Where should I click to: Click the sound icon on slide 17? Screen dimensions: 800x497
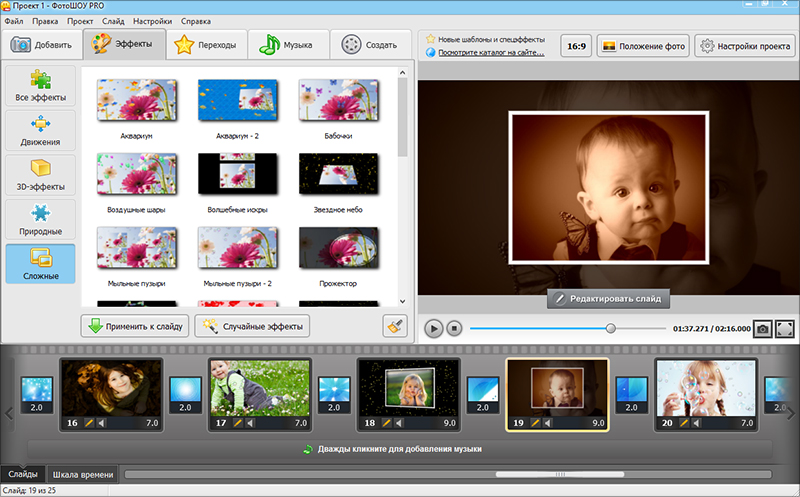pyautogui.click(x=252, y=423)
